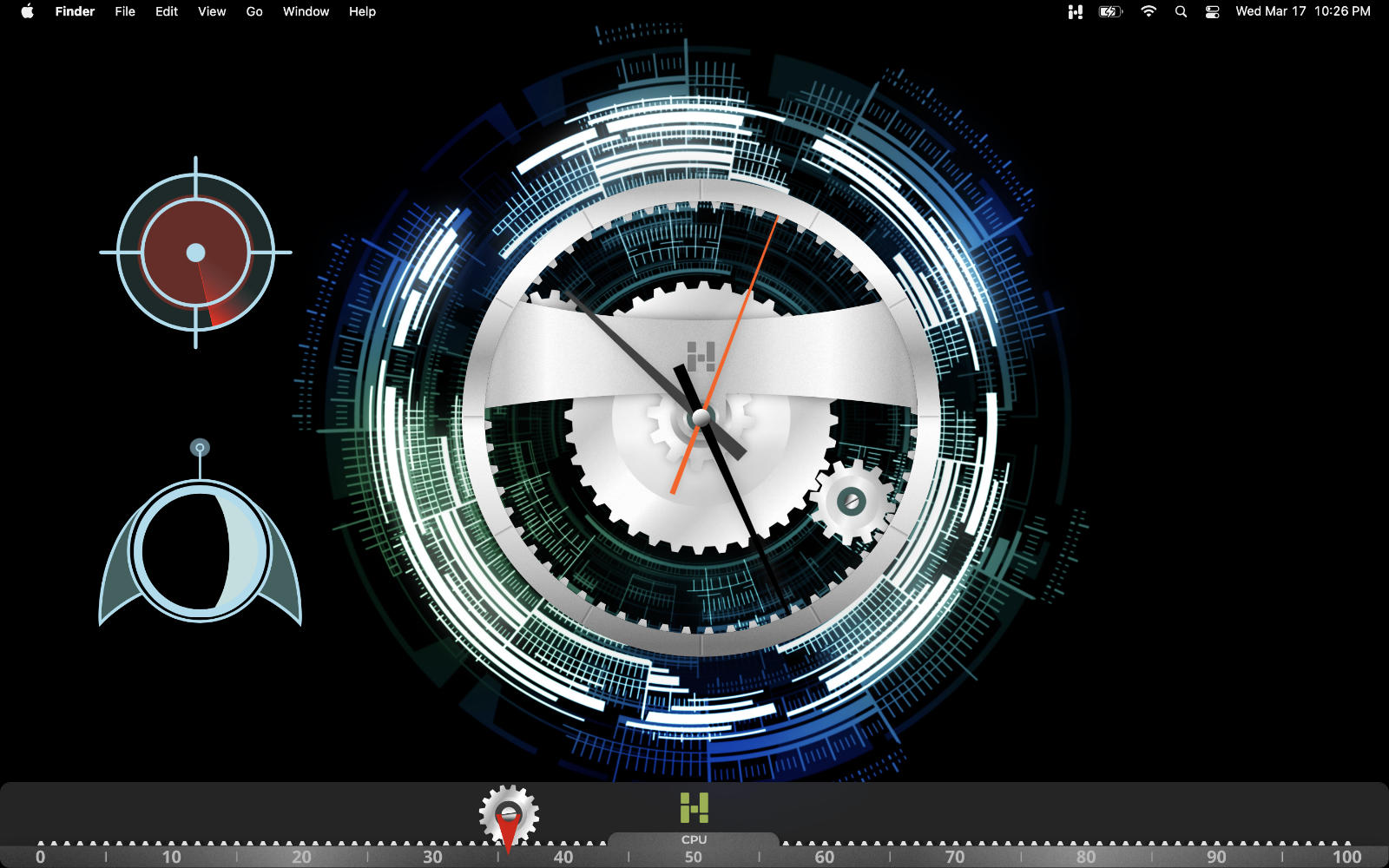The height and width of the screenshot is (868, 1389).
Task: Click the small gear with screw on clock
Action: tap(852, 502)
